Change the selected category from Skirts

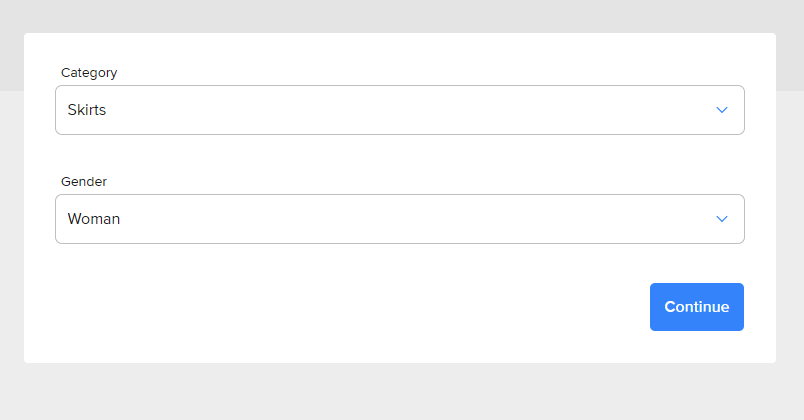(x=400, y=110)
